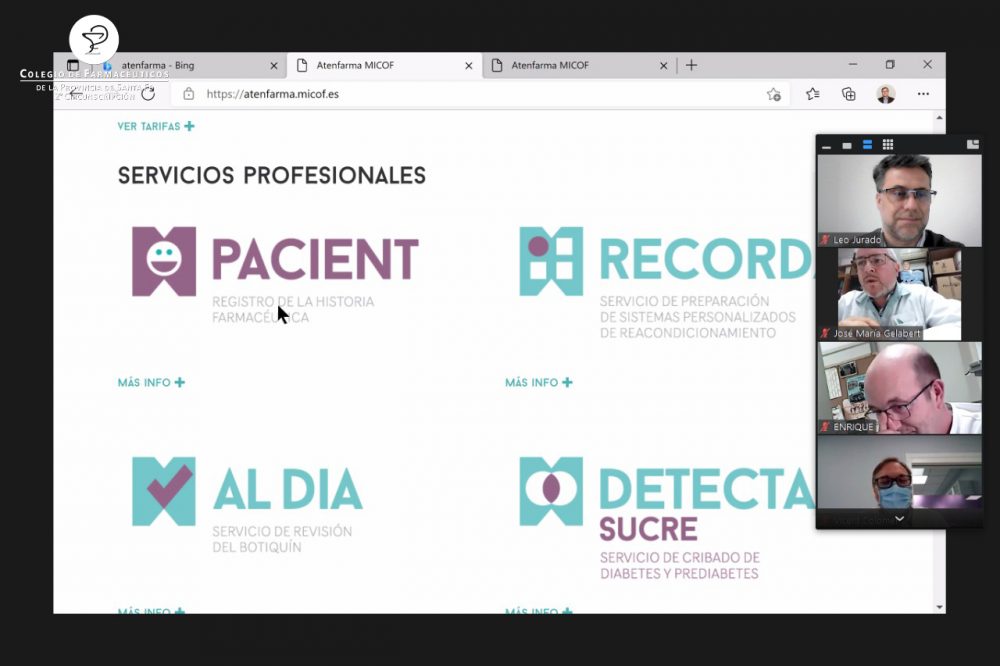Expand more participants with the down chevron

(x=900, y=519)
